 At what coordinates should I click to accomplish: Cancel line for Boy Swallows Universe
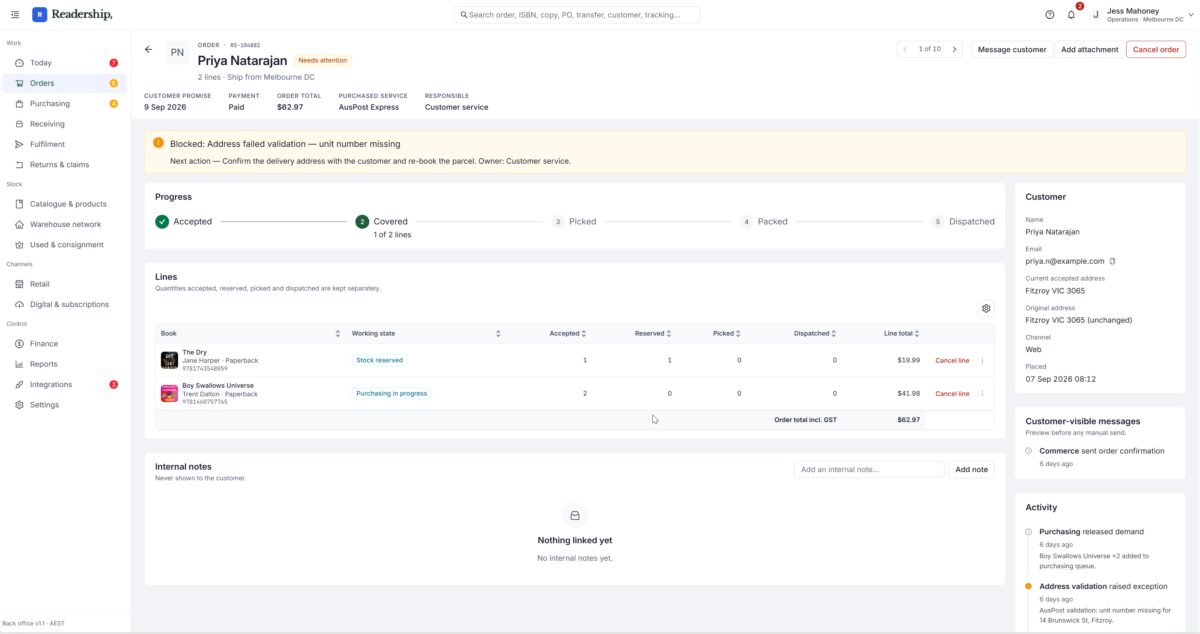pyautogui.click(x=952, y=394)
